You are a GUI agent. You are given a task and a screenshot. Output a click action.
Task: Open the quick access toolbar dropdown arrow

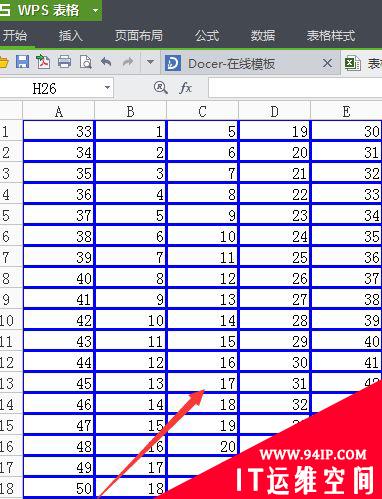coord(150,62)
